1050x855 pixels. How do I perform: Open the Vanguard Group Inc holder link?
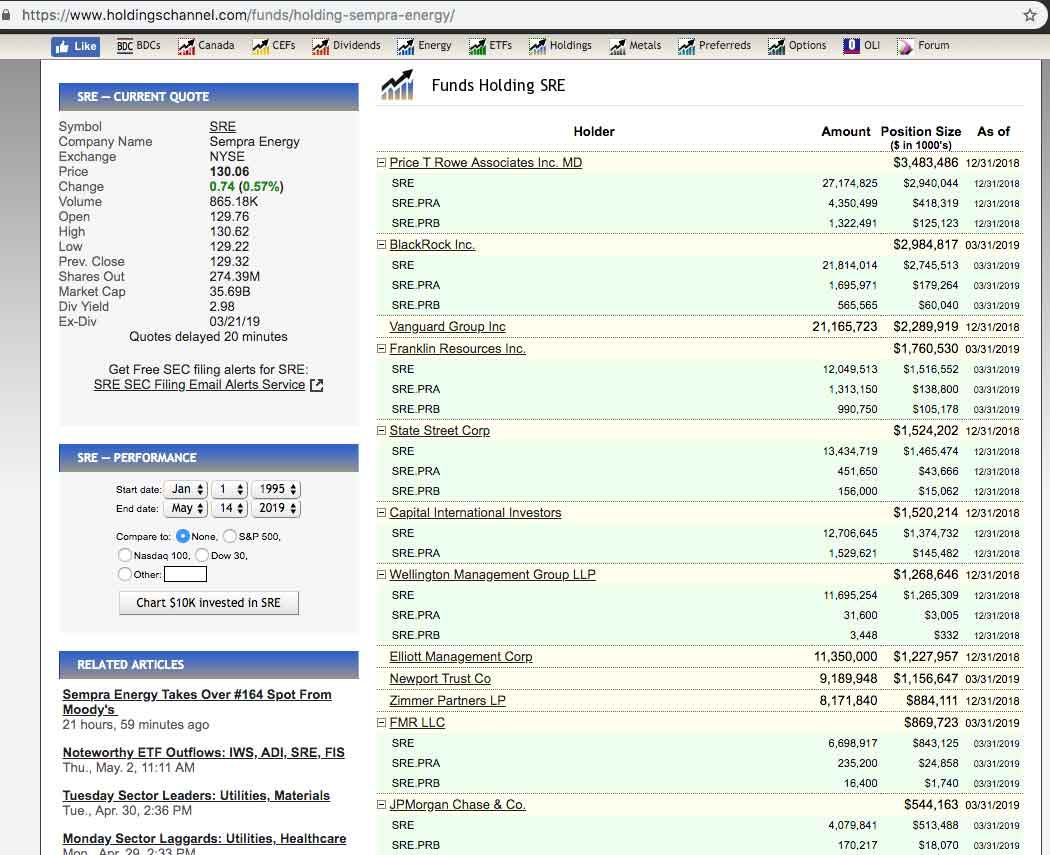[x=447, y=327]
